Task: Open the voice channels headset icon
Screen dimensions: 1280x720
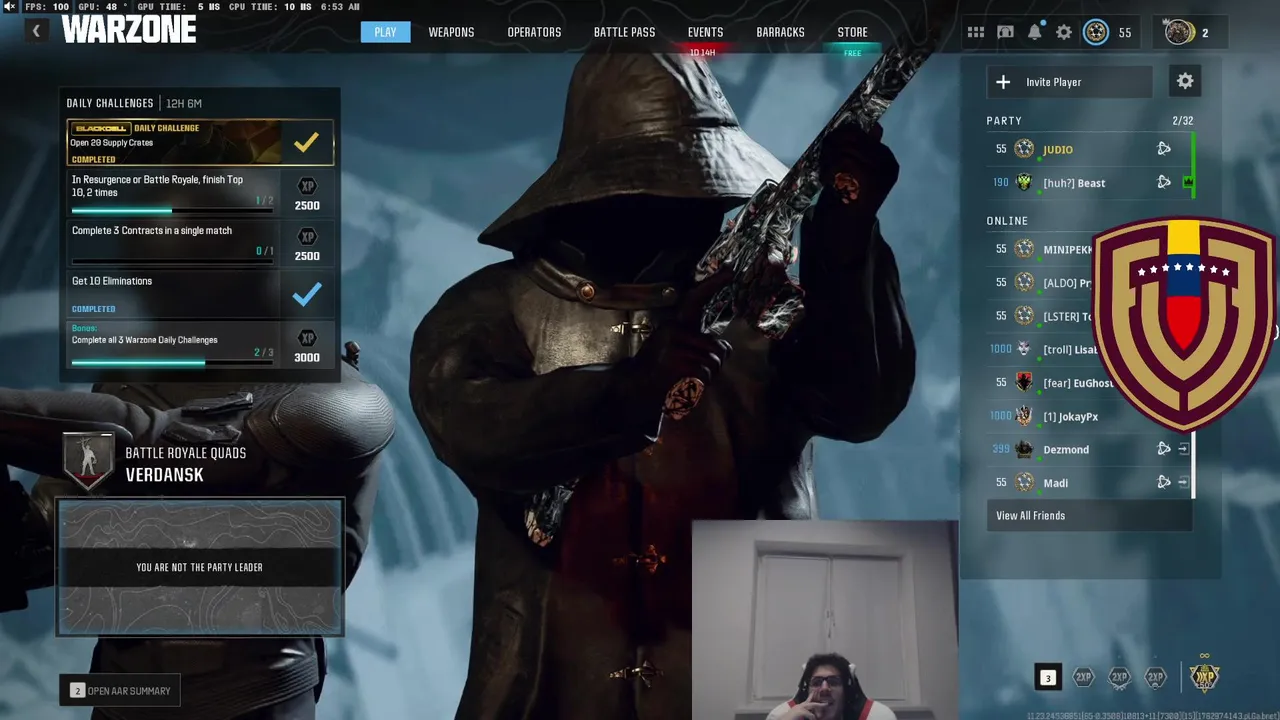Action: (1005, 32)
